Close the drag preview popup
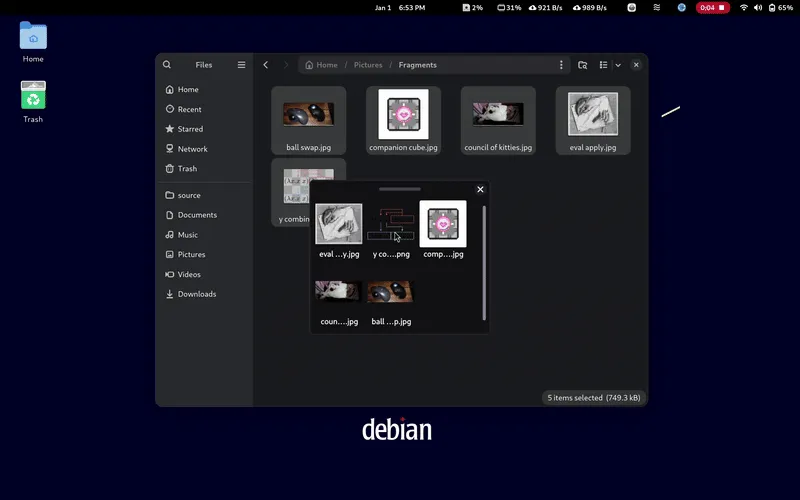Viewport: 800px width, 500px height. click(480, 189)
